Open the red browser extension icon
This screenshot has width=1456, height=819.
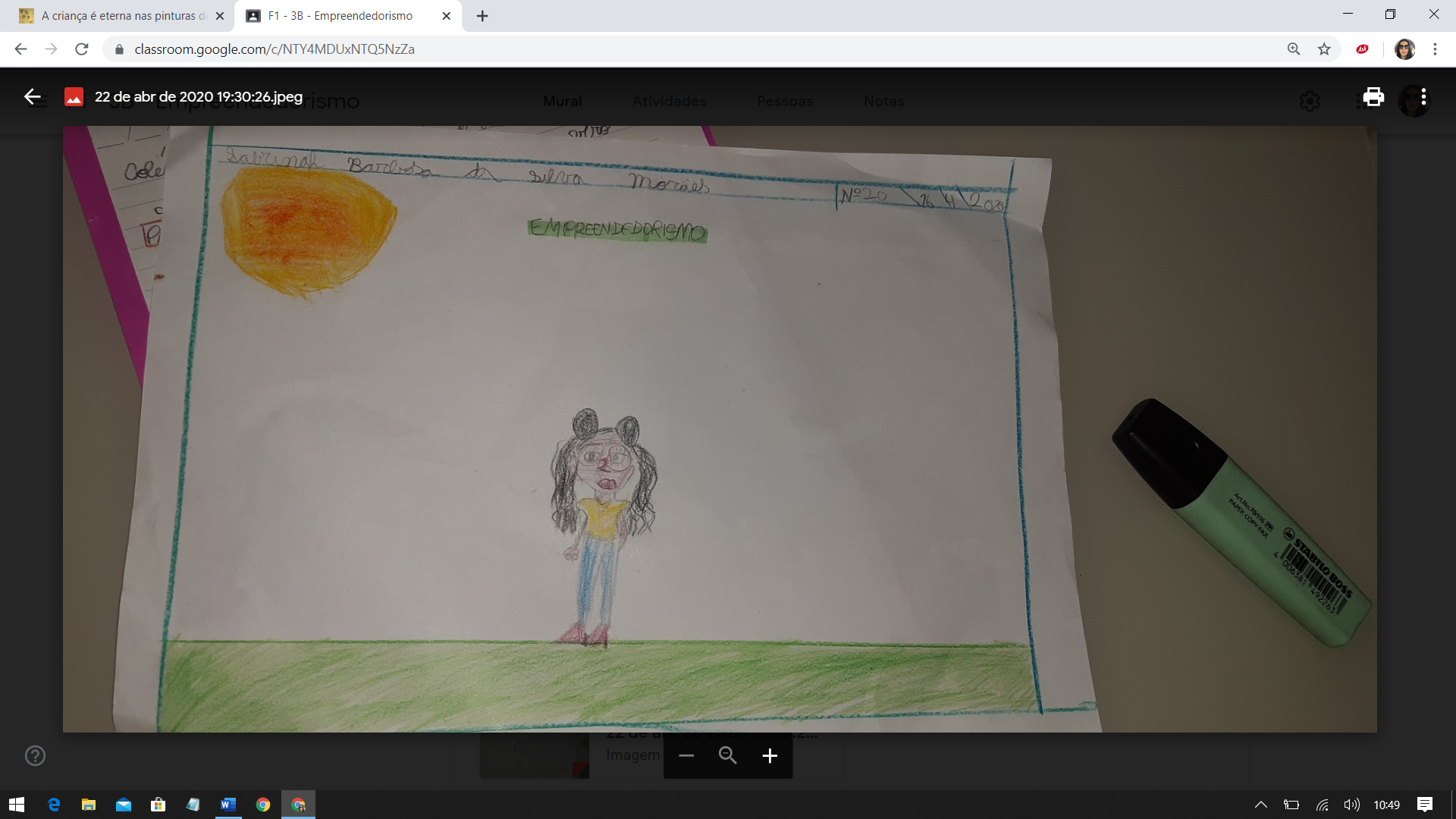pos(1363,49)
